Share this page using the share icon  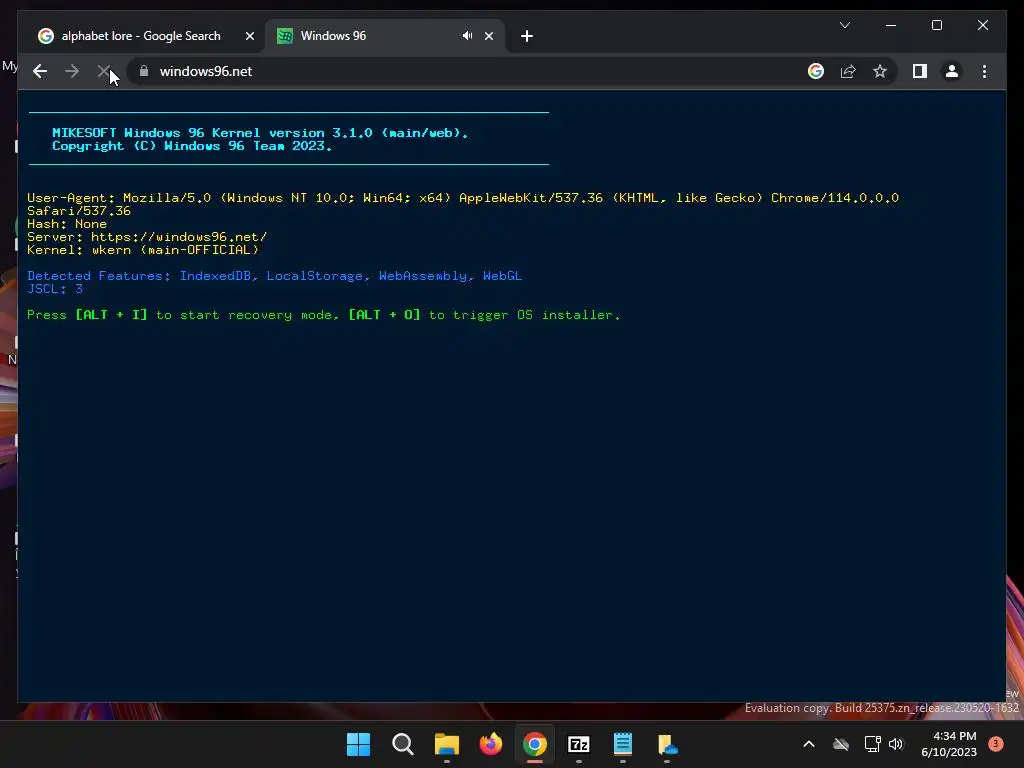848,71
